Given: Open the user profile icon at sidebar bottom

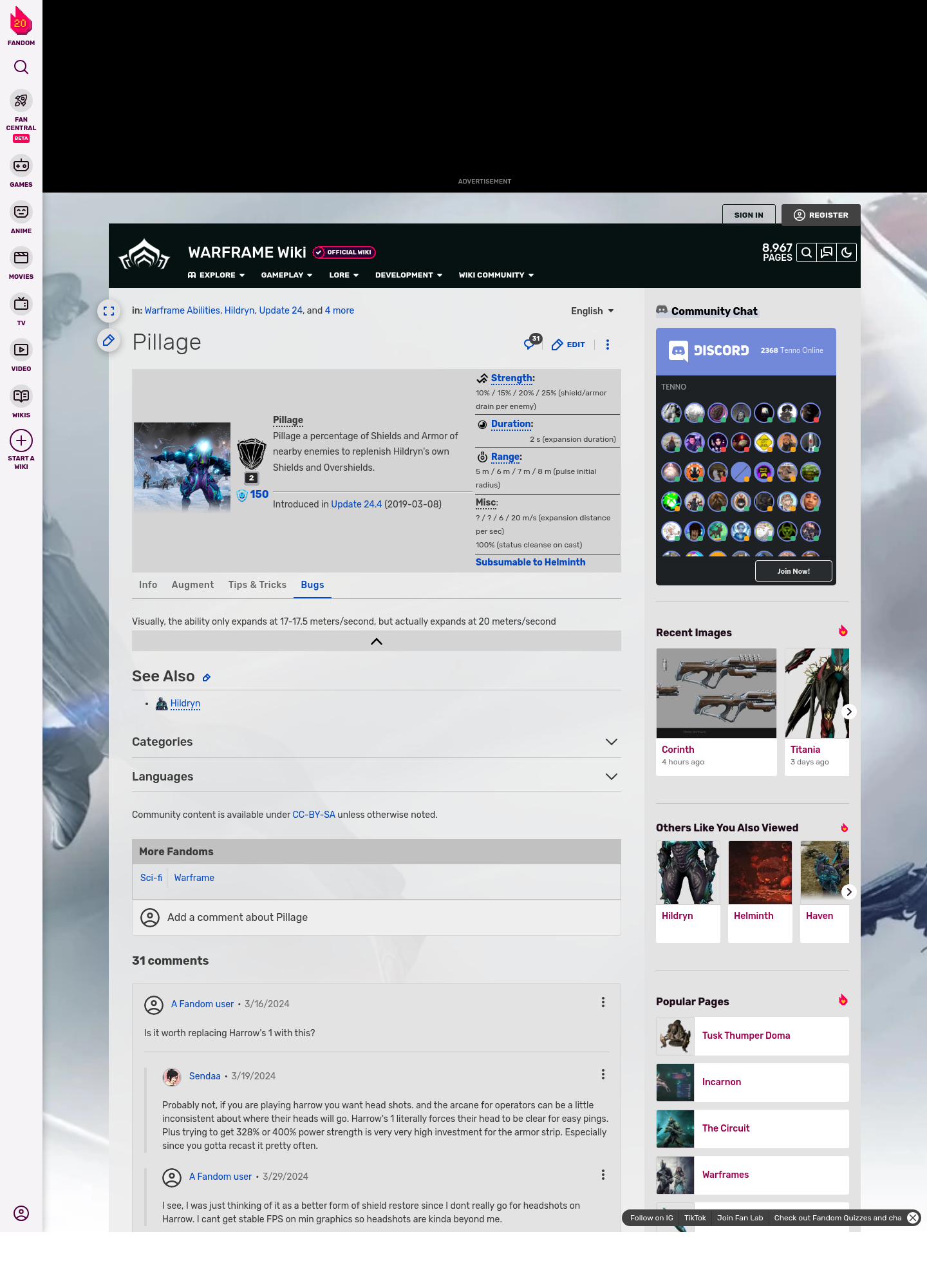Looking at the screenshot, I should 21,1213.
